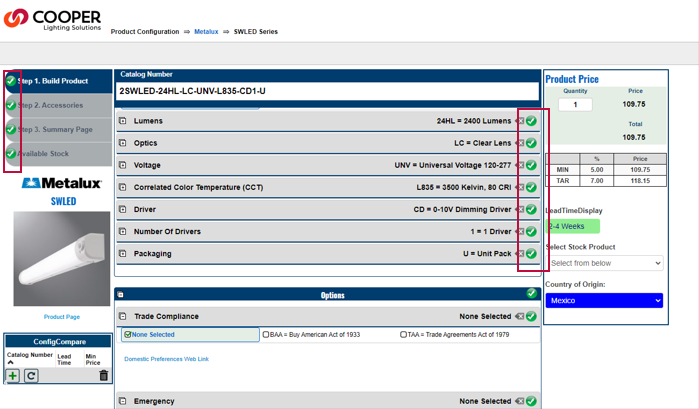Viewport: 699px width, 409px height.
Task: Click the Cooper Lighting Solutions logo
Action: tap(52, 20)
